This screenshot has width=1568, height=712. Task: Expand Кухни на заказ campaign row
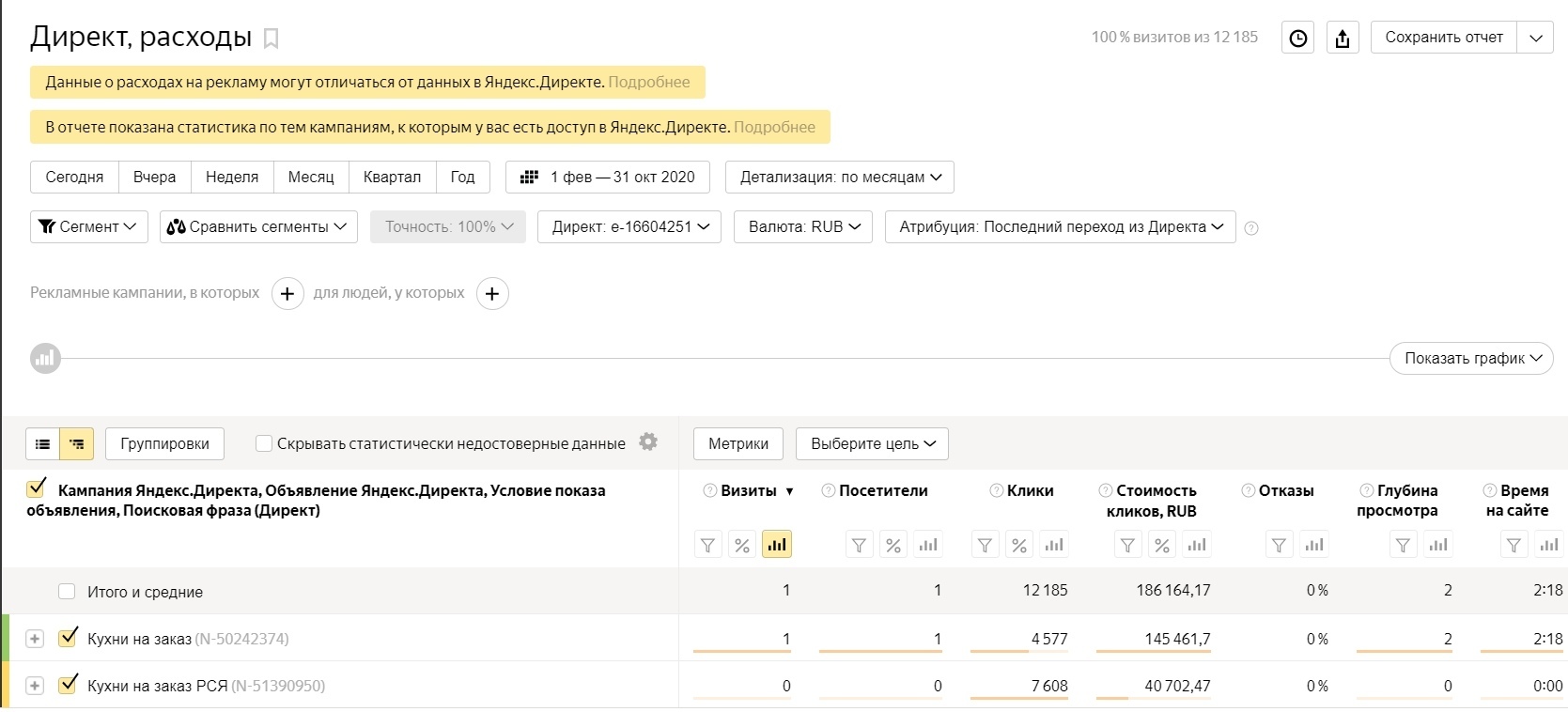click(x=35, y=639)
